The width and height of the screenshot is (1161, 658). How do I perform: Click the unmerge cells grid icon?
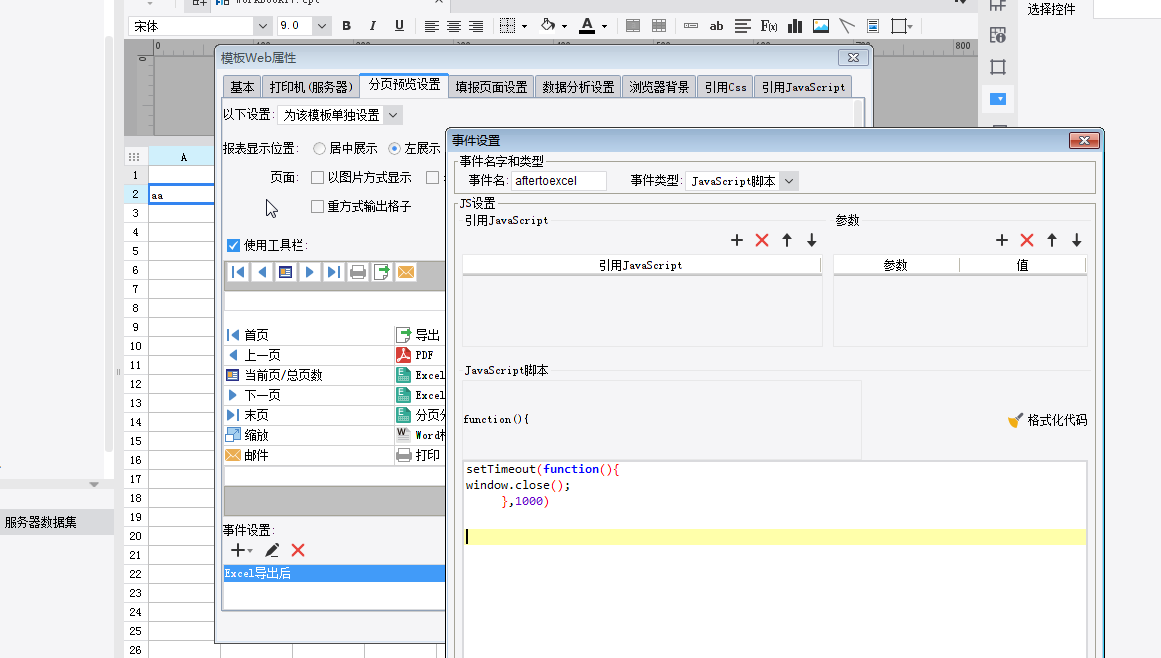pyautogui.click(x=658, y=26)
